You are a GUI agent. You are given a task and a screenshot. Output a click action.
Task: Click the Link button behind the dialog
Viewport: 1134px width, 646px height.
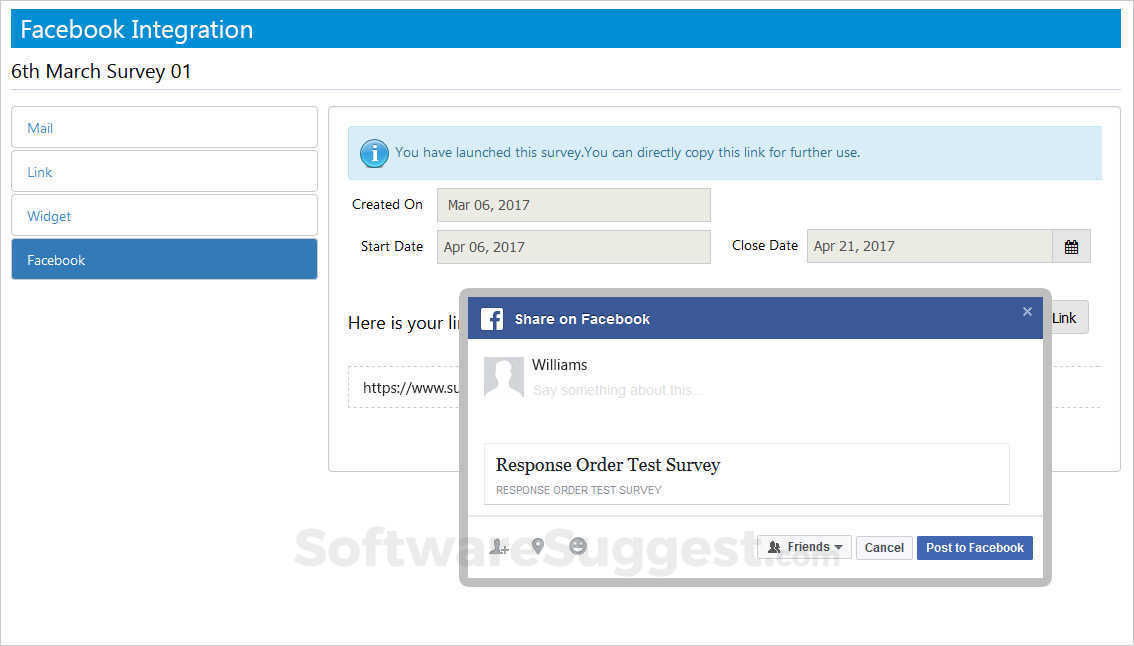pos(1070,318)
